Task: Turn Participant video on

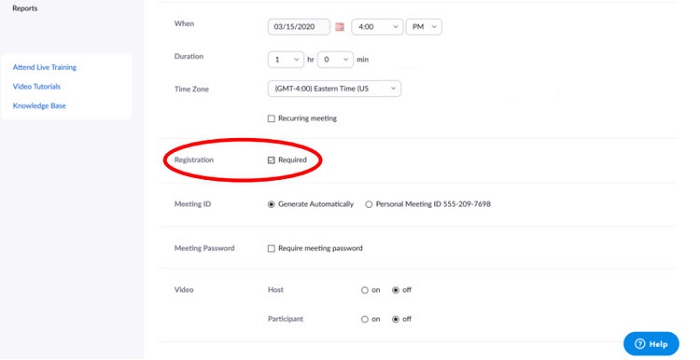Action: pyautogui.click(x=365, y=319)
